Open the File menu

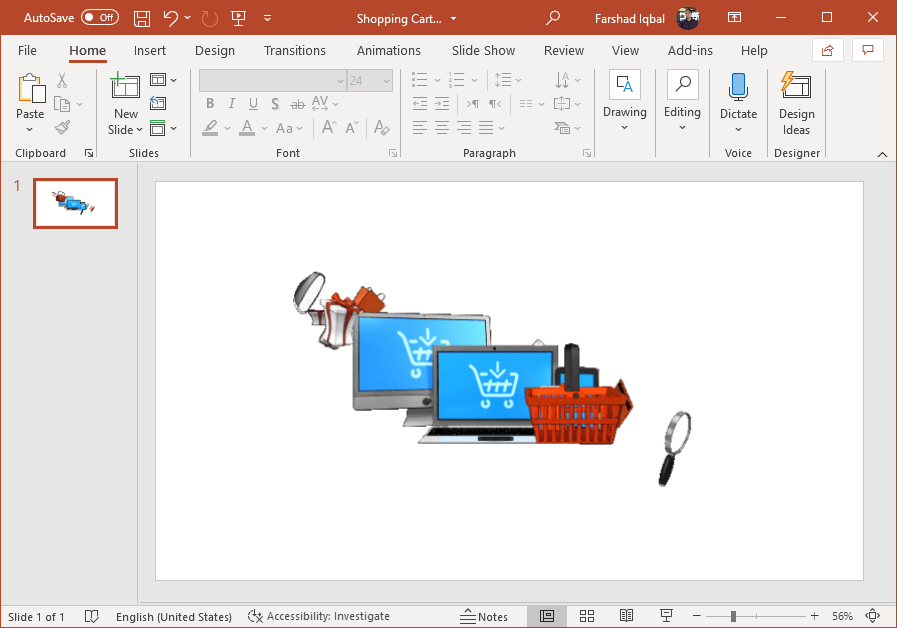pyautogui.click(x=27, y=50)
